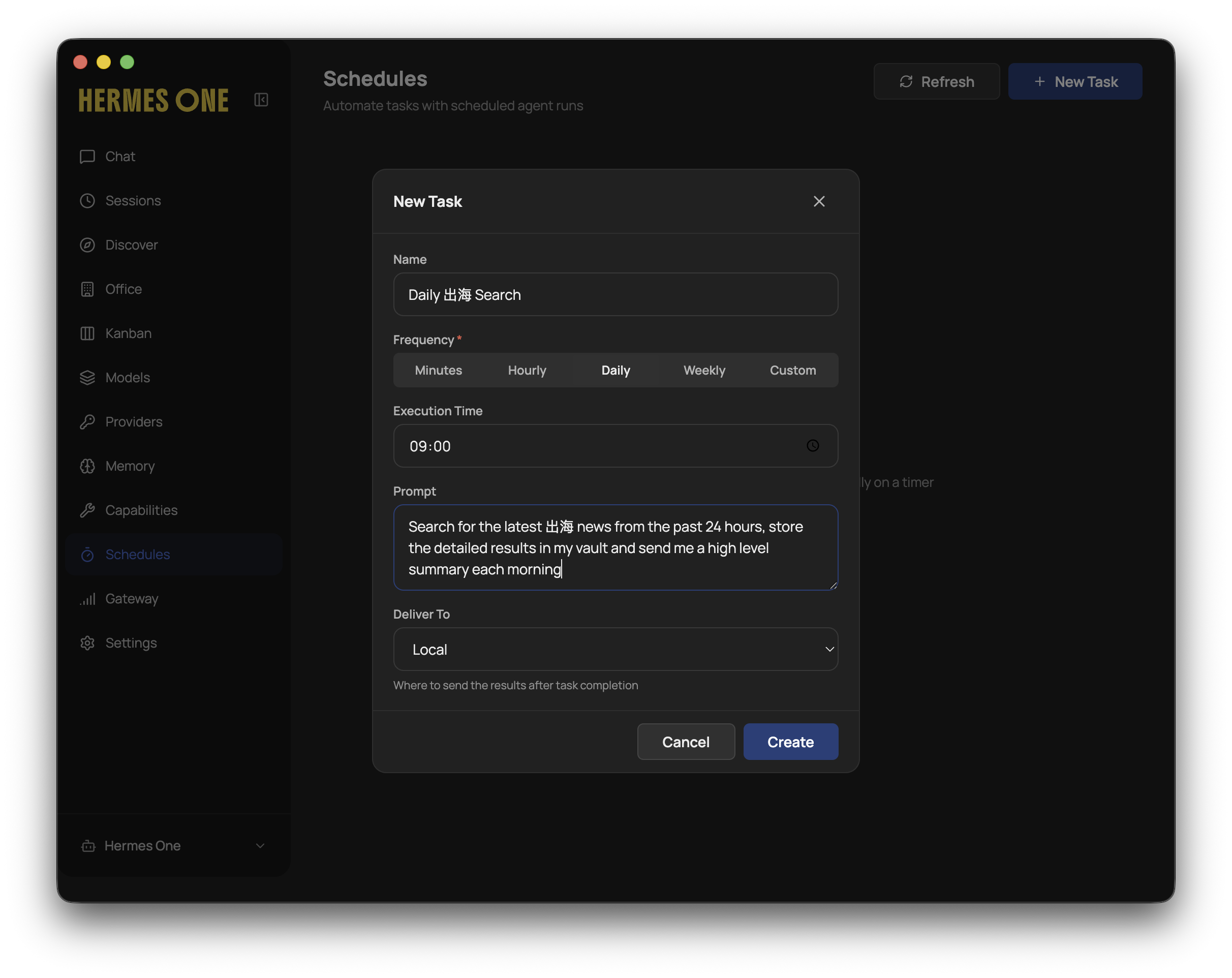Viewport: 1232px width, 978px height.
Task: Expand the Hermes One profile chevron
Action: (x=260, y=846)
